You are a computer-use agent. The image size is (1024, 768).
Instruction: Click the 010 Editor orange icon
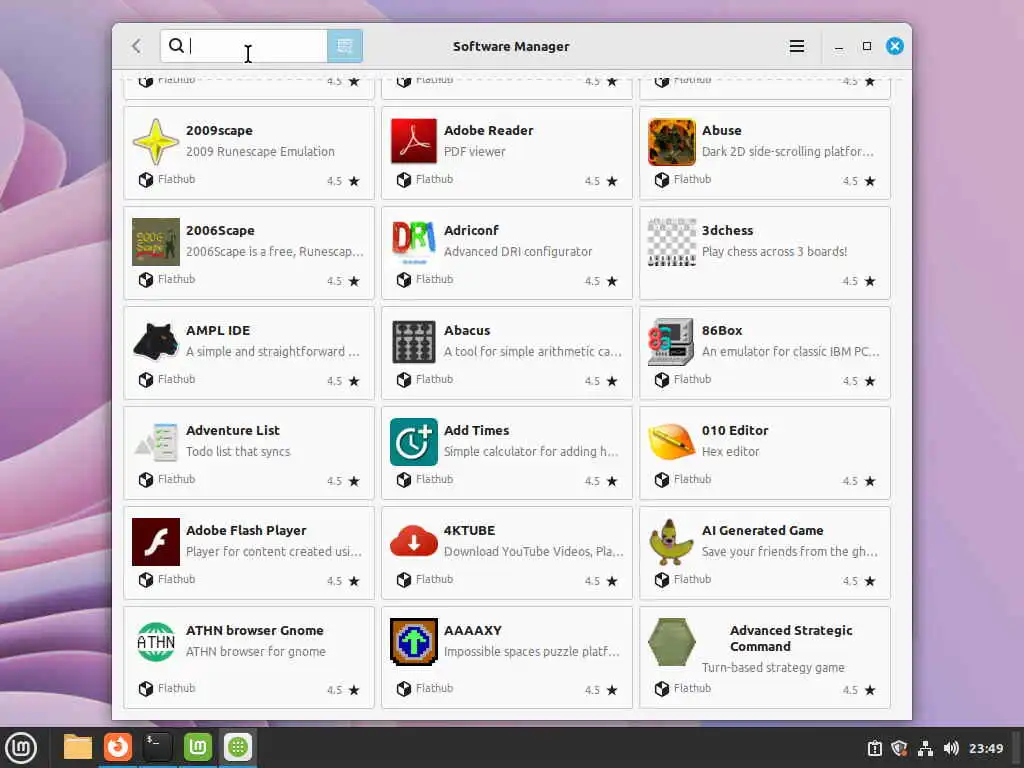coord(671,441)
